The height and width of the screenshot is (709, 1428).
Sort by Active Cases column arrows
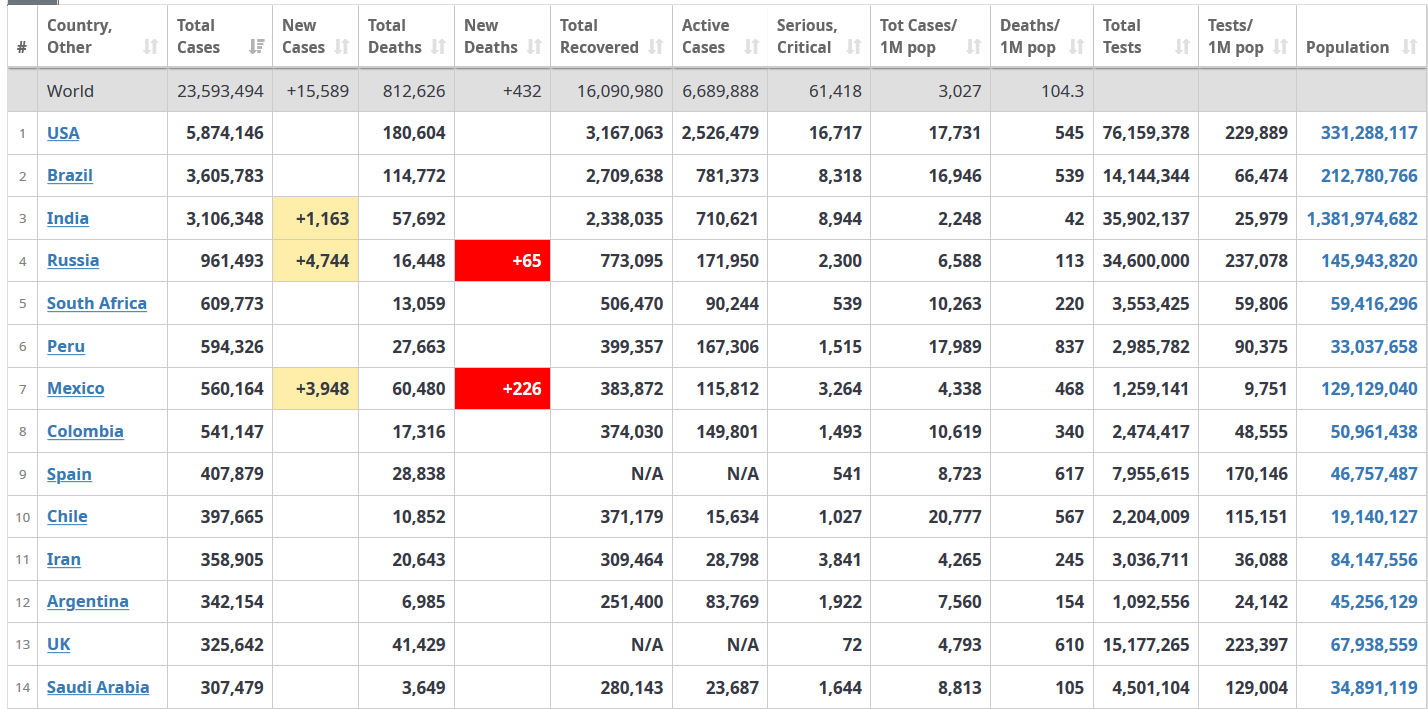(752, 47)
